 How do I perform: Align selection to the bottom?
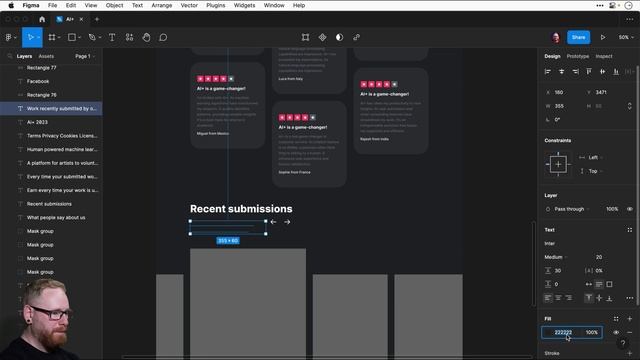pos(616,72)
